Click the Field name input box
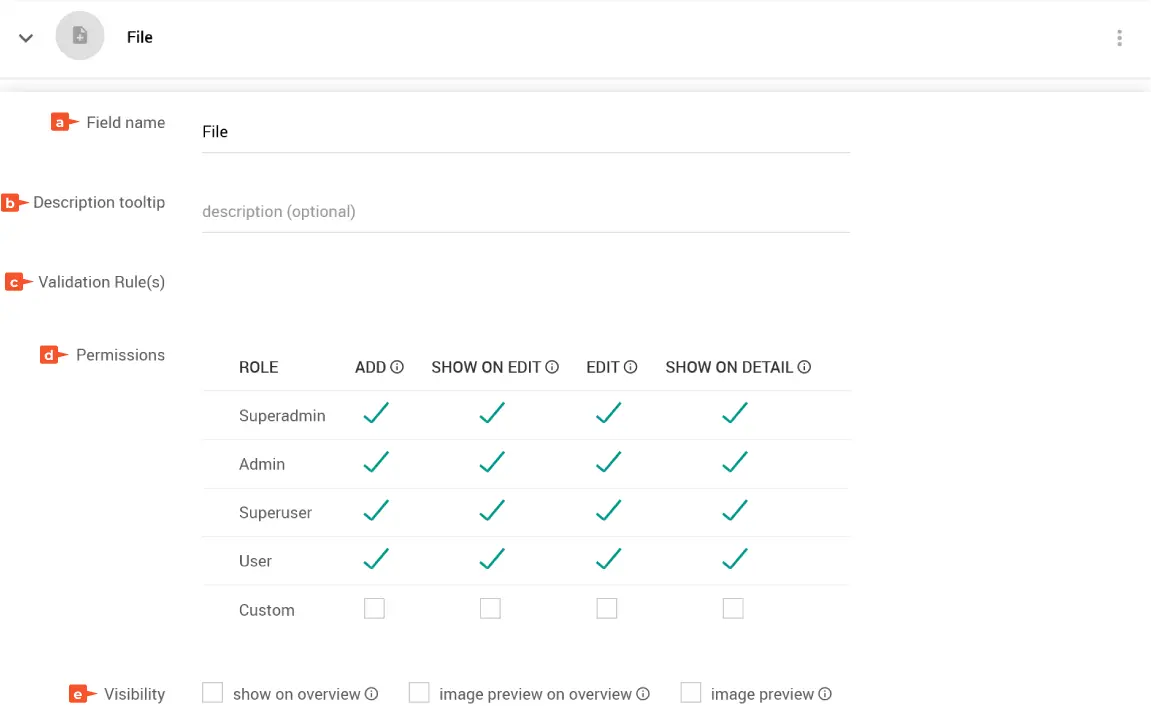The height and width of the screenshot is (711, 1151). (525, 132)
